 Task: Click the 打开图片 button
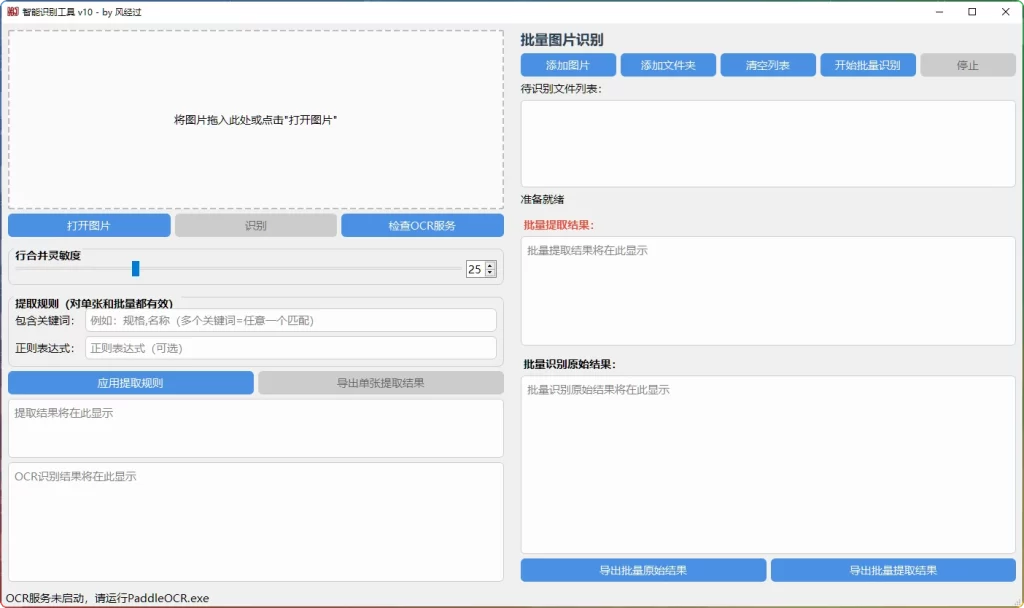point(89,226)
